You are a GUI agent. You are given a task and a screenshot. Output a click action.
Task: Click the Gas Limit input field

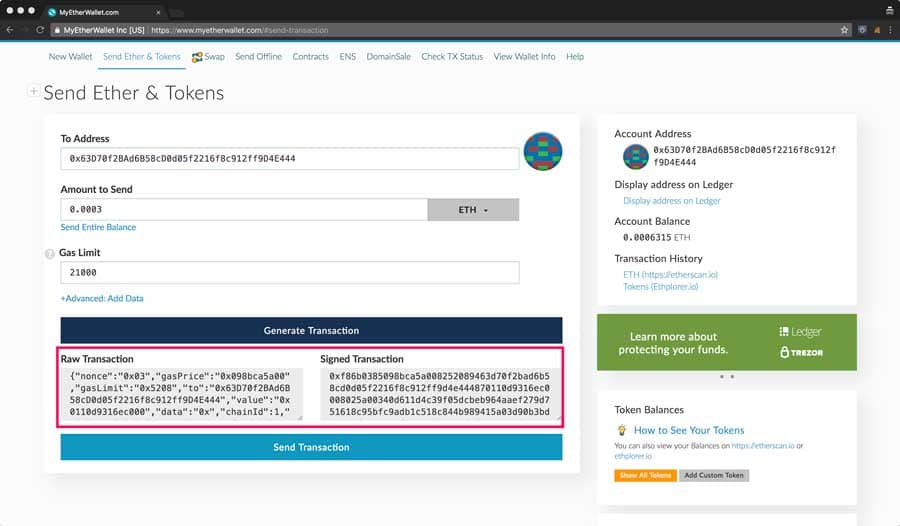click(290, 272)
